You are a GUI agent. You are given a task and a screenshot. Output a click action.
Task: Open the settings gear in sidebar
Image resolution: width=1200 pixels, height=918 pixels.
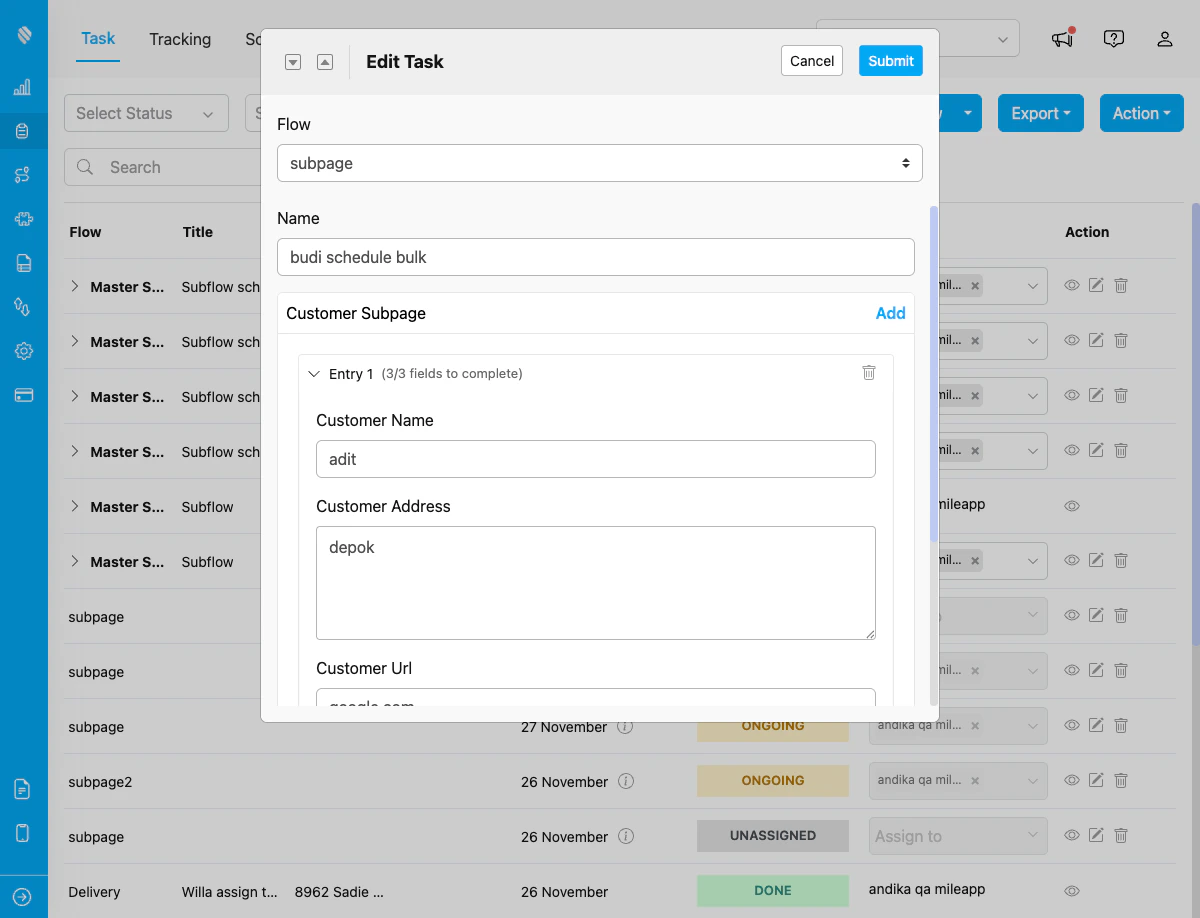23,351
